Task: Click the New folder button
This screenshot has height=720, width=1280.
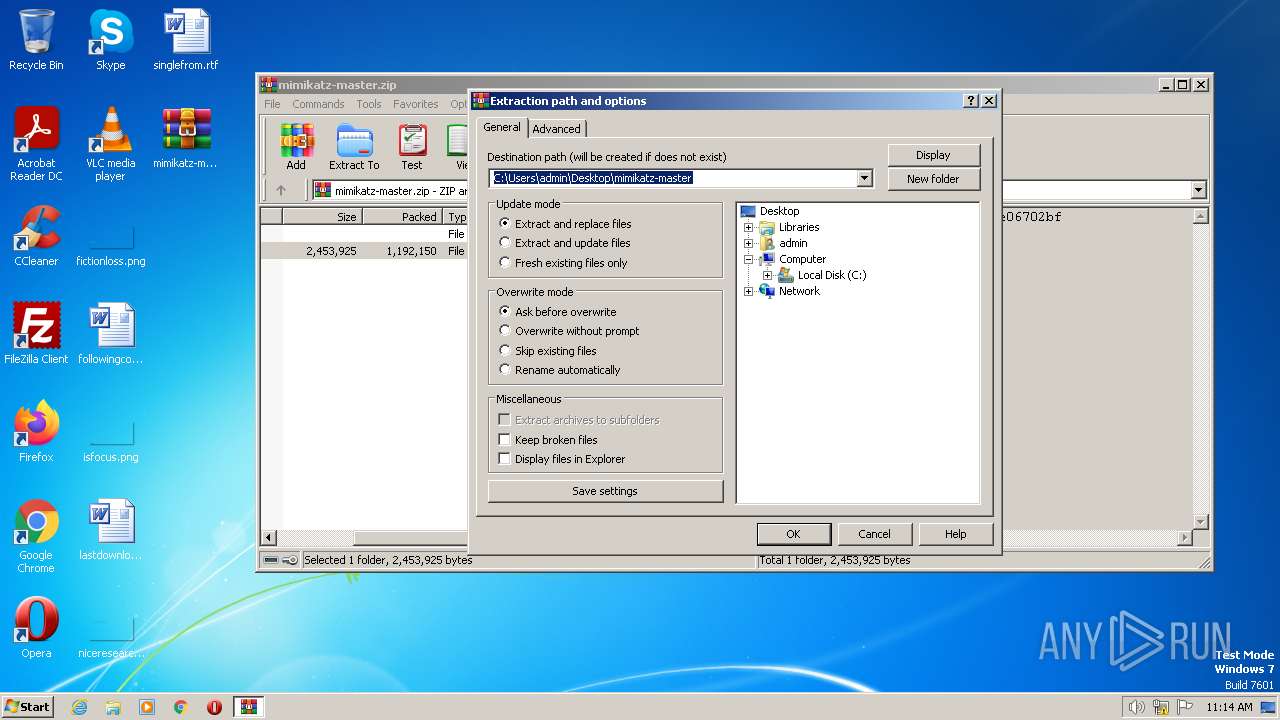Action: click(x=933, y=179)
